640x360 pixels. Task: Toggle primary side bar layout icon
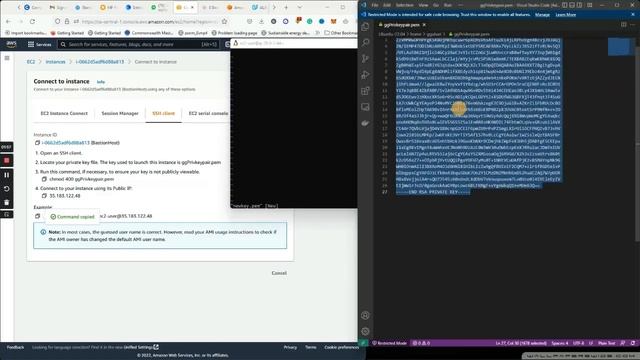[x=564, y=5]
